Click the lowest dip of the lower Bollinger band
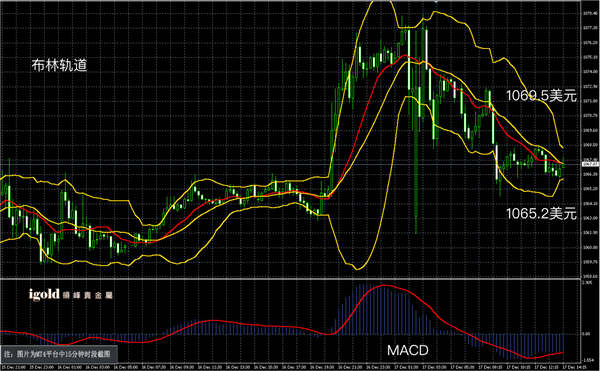Screen dimensions: 600x371 (x=358, y=268)
